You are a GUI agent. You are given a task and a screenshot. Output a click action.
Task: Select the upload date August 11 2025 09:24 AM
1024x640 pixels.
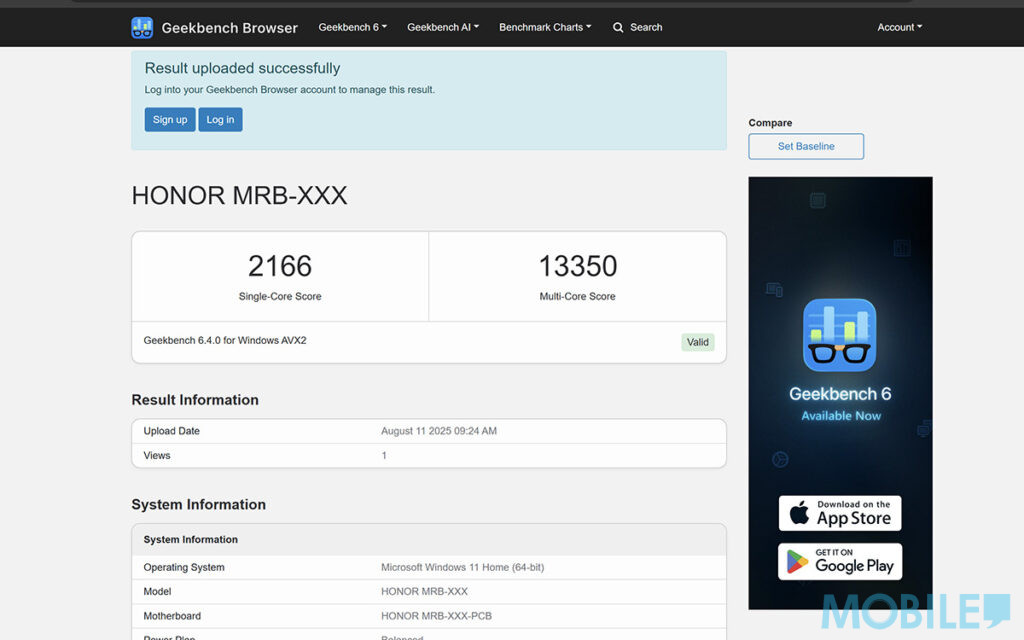(x=439, y=431)
